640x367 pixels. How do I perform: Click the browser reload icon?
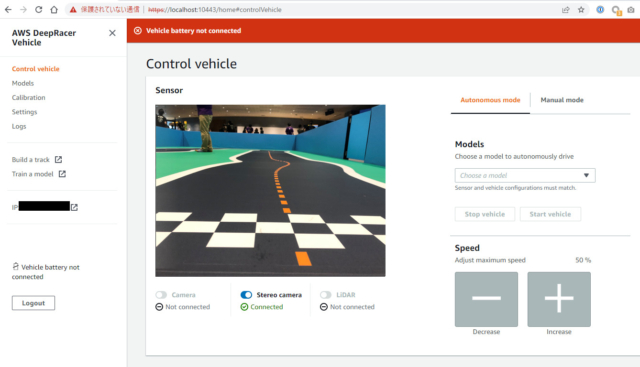[x=38, y=9]
